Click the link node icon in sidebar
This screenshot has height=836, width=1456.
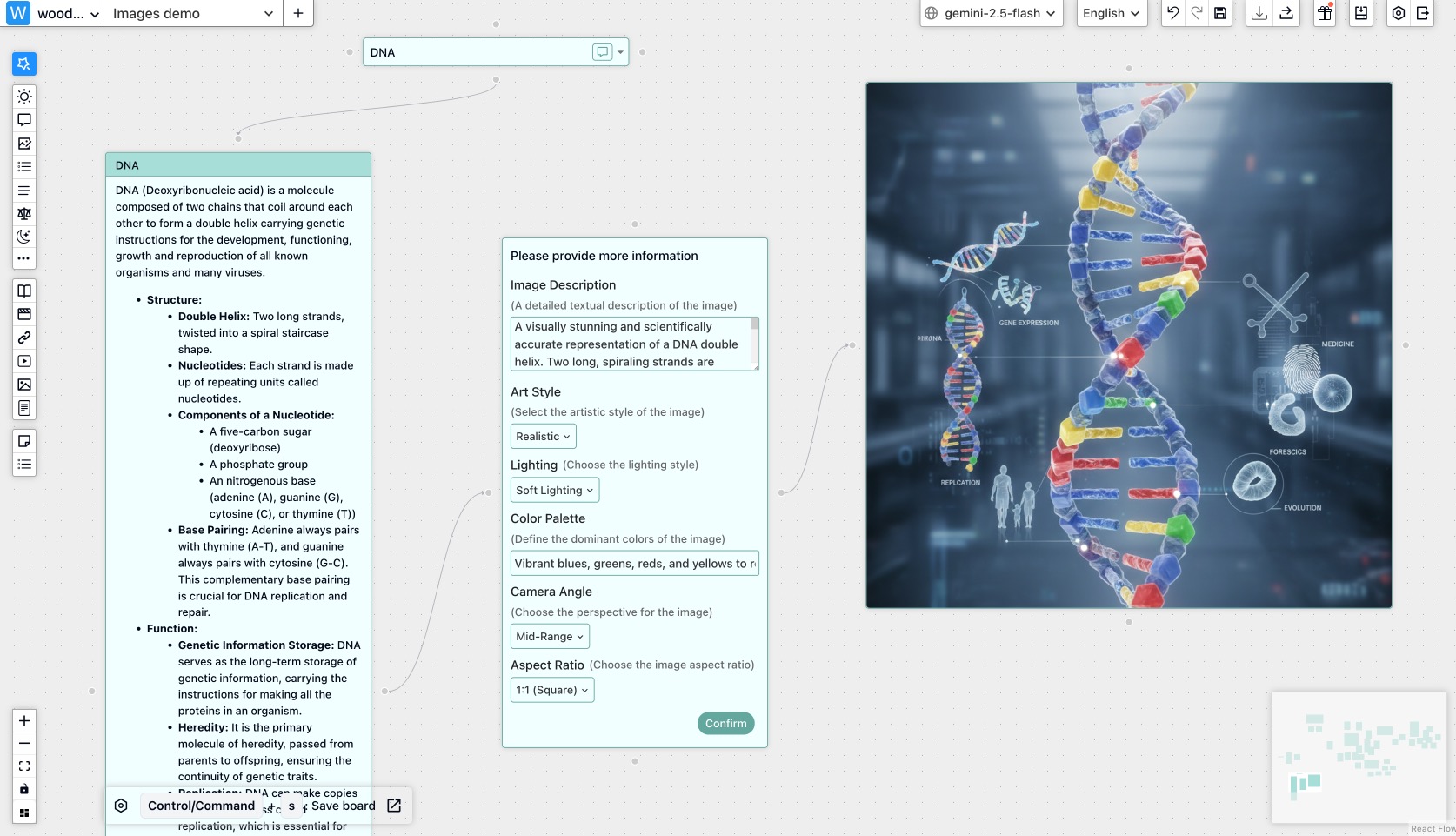click(24, 338)
